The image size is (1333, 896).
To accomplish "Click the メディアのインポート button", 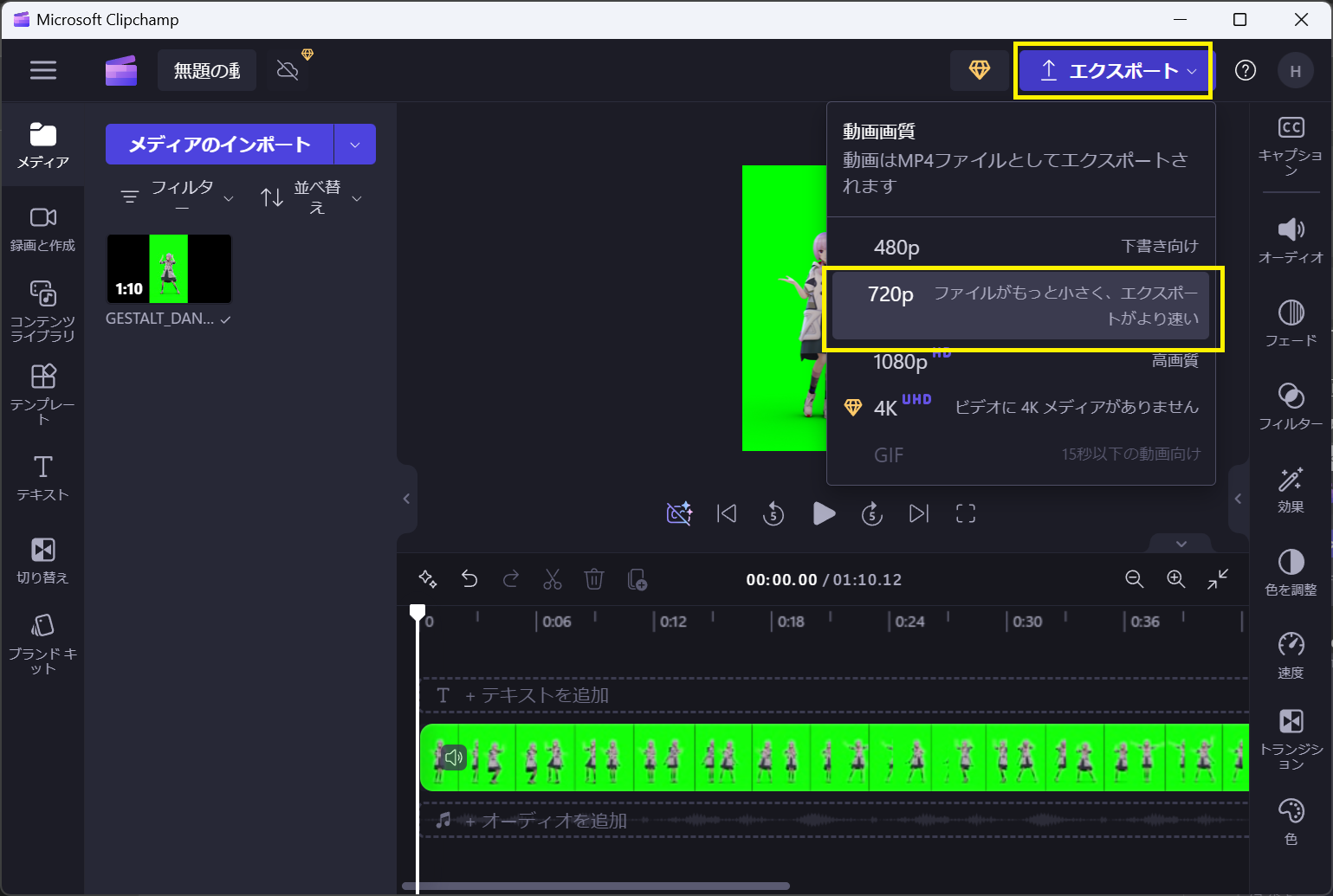I will click(219, 144).
